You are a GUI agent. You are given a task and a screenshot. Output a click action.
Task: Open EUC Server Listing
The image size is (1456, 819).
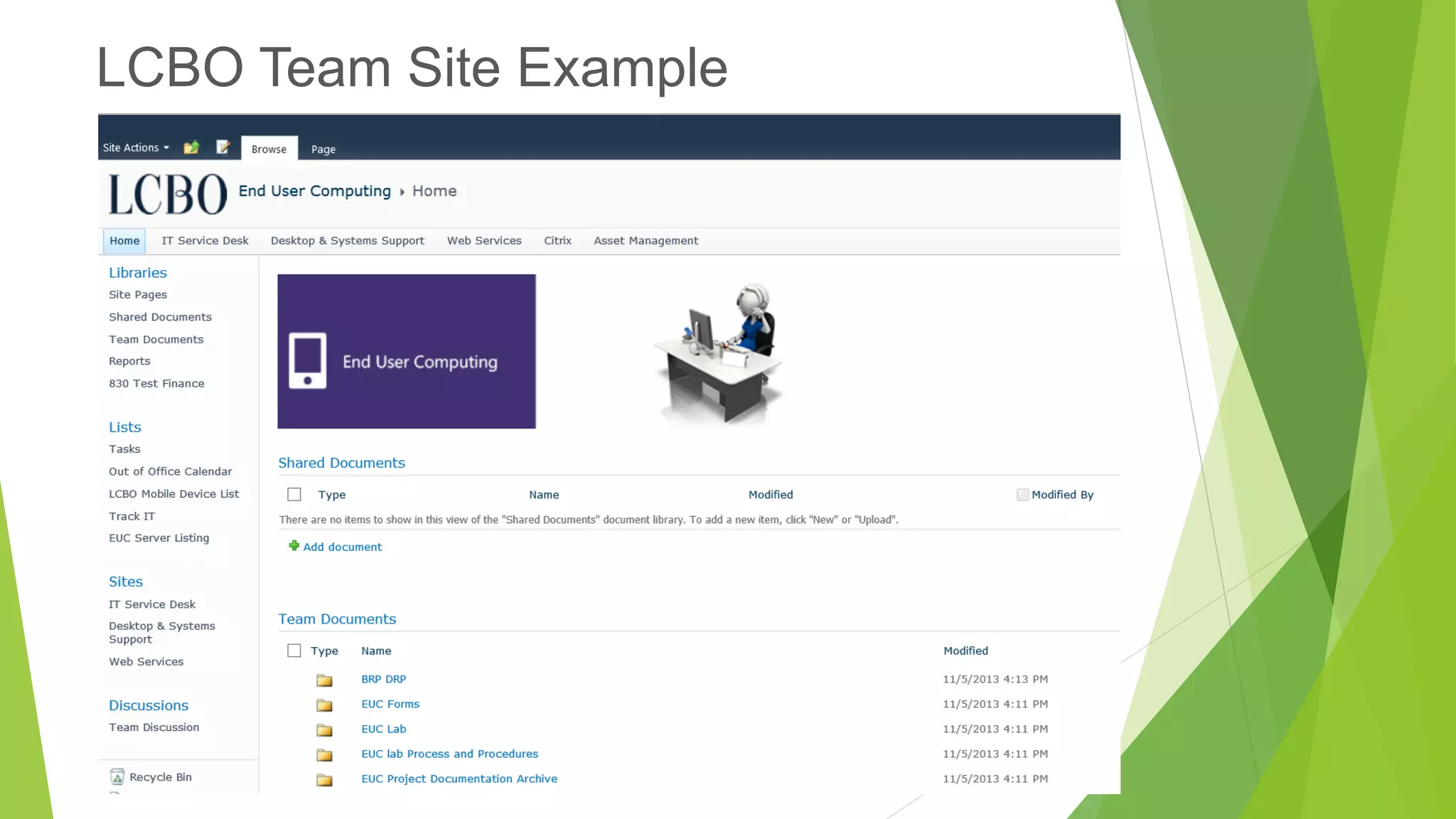pyautogui.click(x=159, y=538)
